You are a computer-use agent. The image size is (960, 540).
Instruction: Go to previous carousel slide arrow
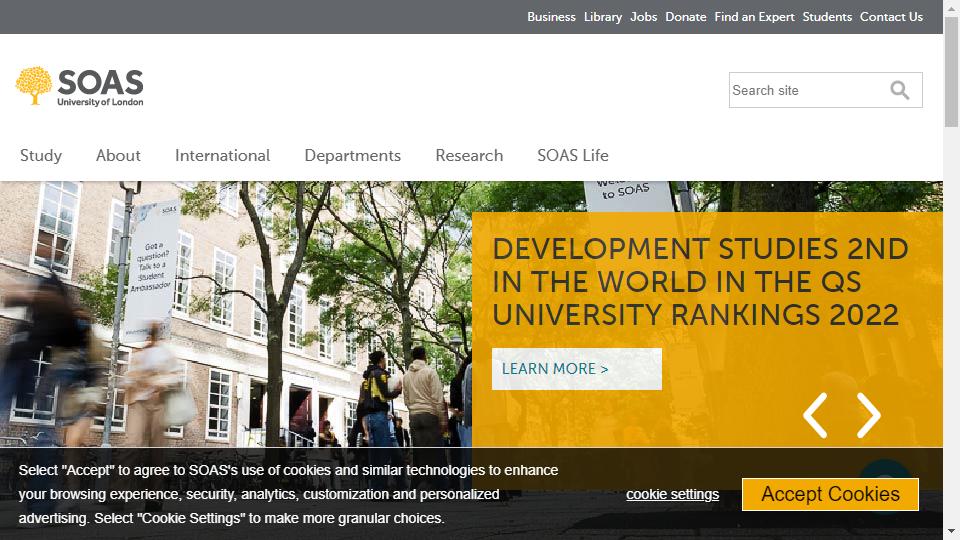click(x=815, y=415)
